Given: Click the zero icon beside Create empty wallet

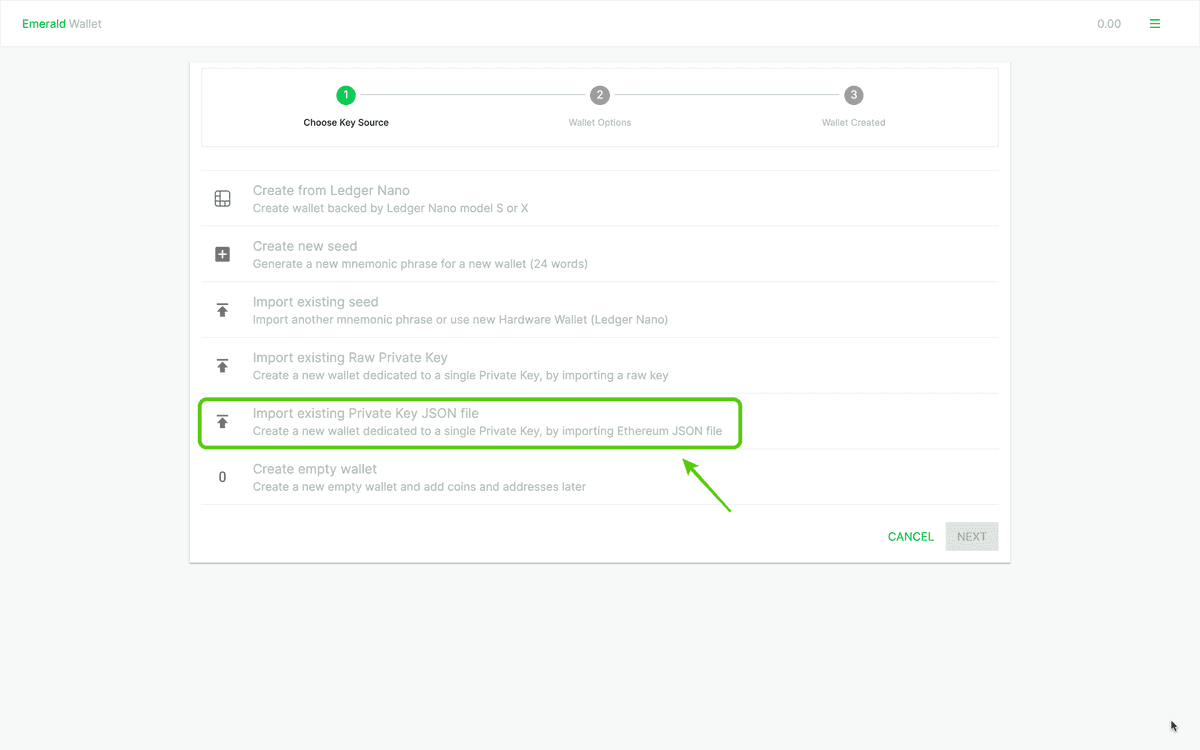Looking at the screenshot, I should (x=222, y=477).
